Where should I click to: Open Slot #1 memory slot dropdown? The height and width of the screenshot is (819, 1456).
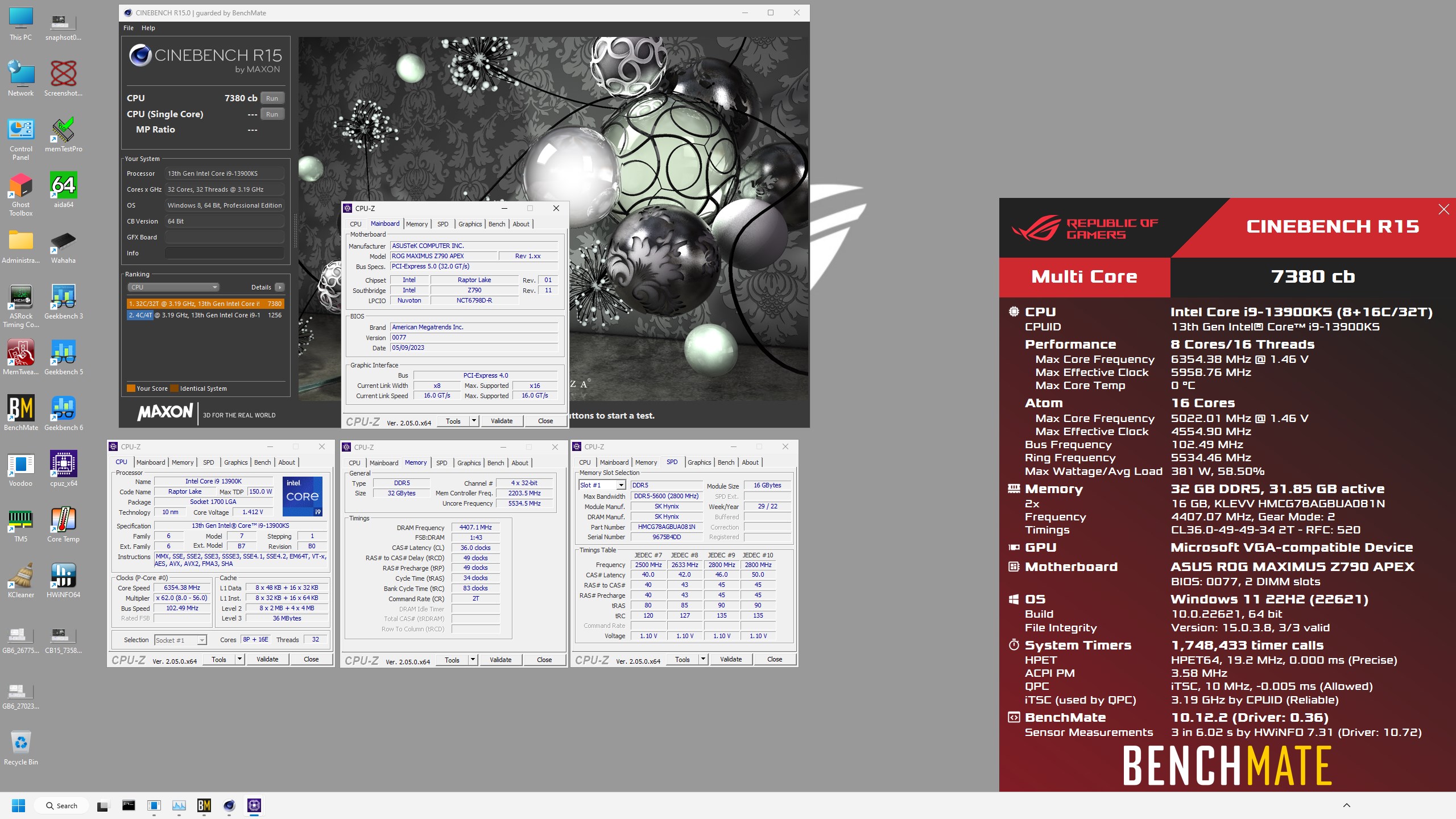(602, 485)
